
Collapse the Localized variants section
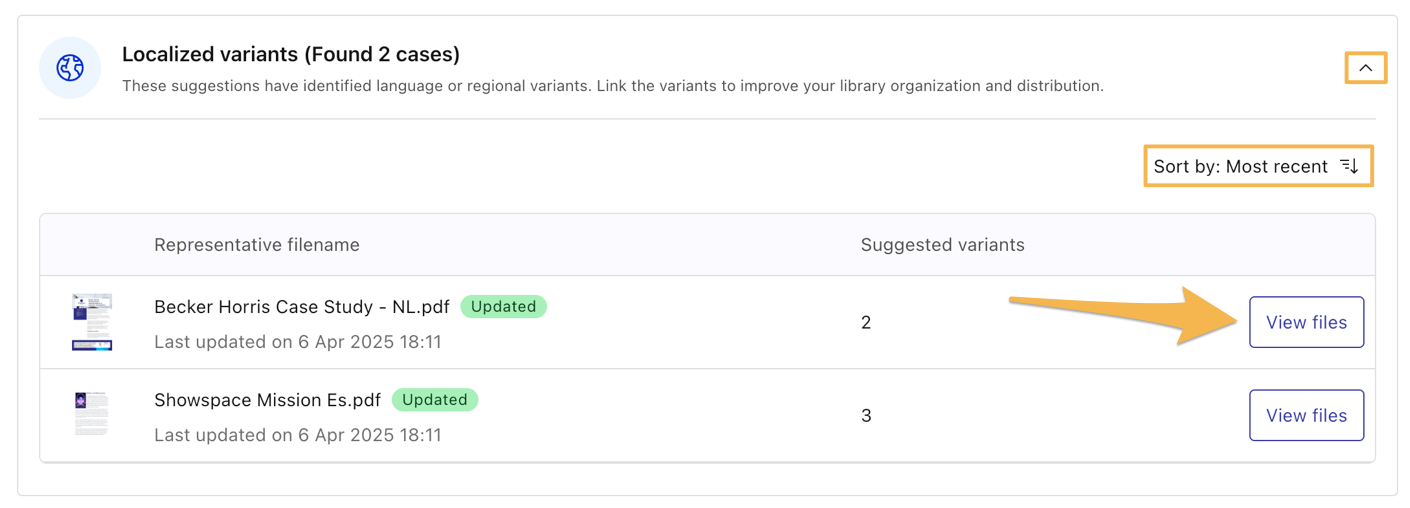pyautogui.click(x=1365, y=68)
